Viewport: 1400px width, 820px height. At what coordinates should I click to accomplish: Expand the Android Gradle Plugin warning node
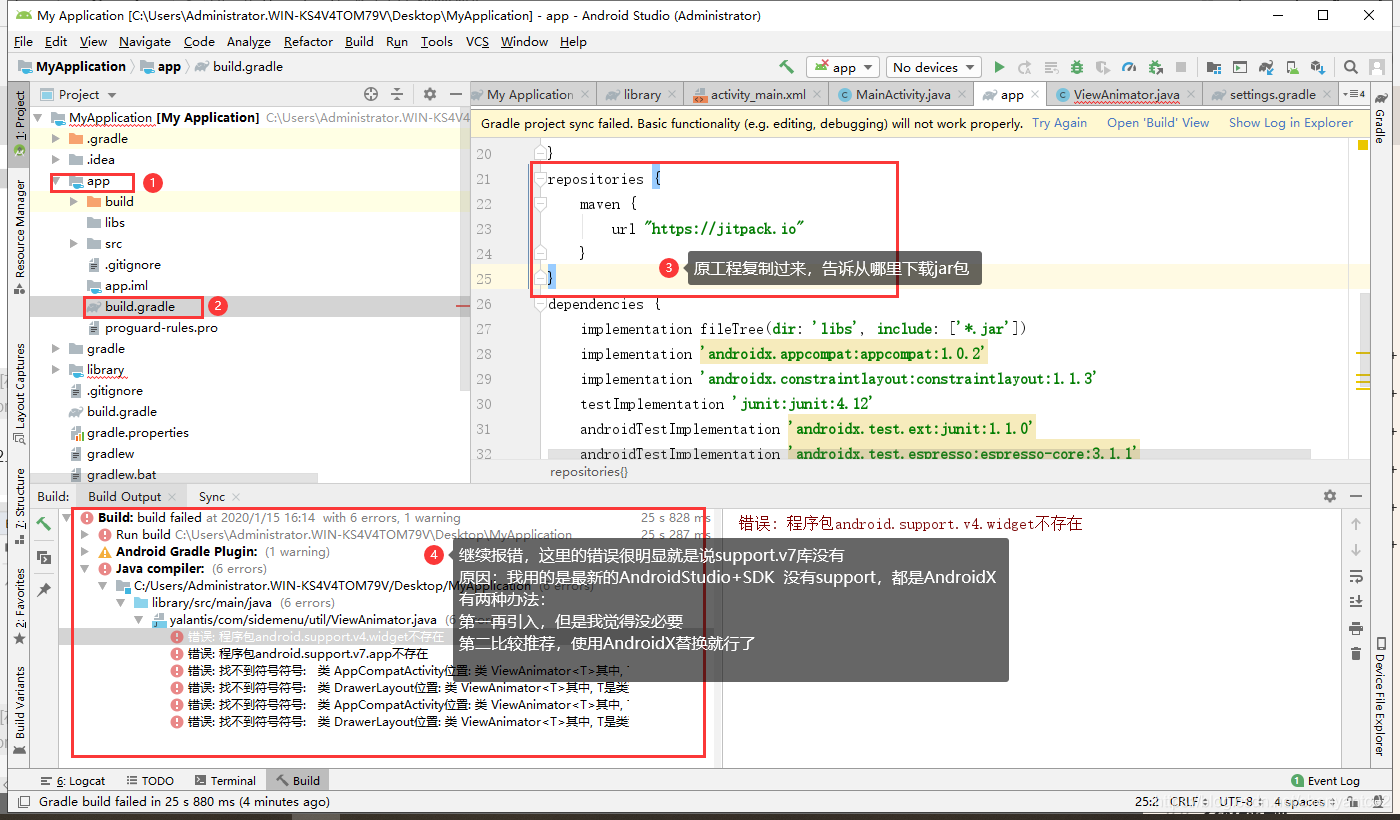click(87, 552)
